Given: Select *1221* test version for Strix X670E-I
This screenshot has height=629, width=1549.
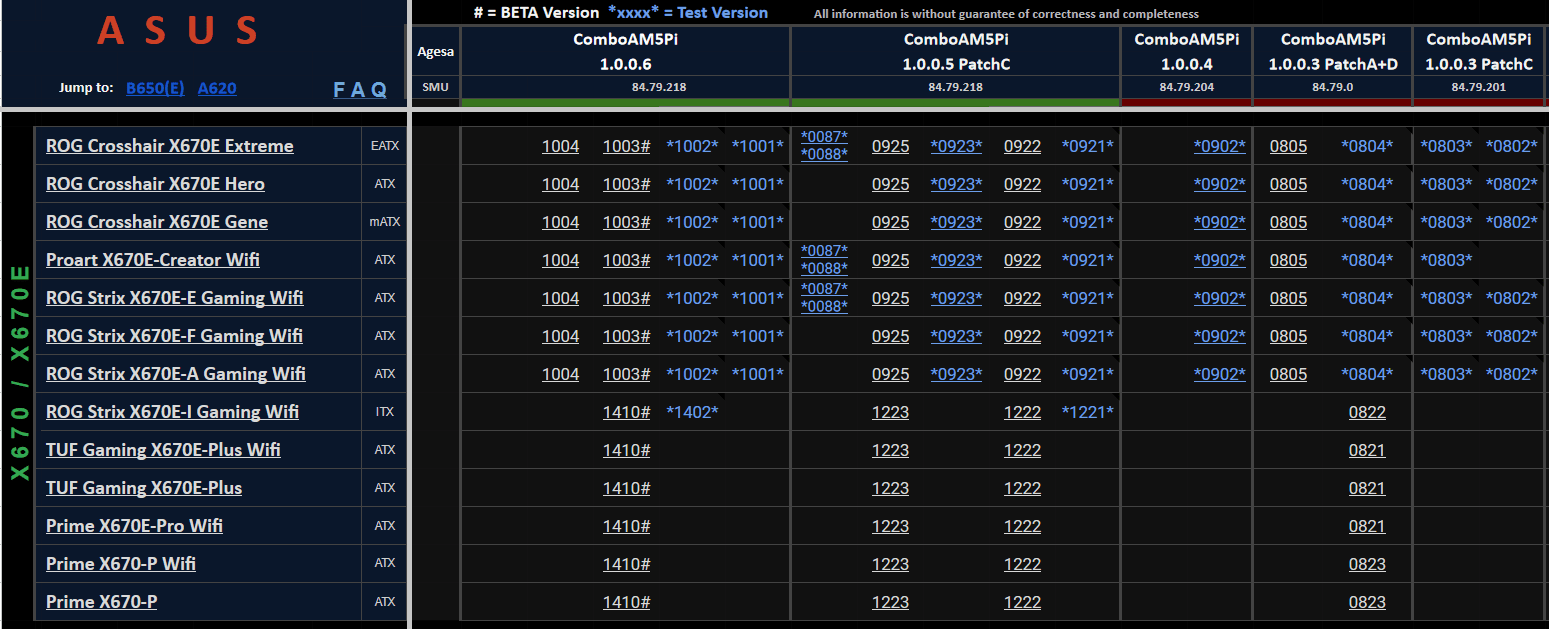Looking at the screenshot, I should click(x=1088, y=412).
